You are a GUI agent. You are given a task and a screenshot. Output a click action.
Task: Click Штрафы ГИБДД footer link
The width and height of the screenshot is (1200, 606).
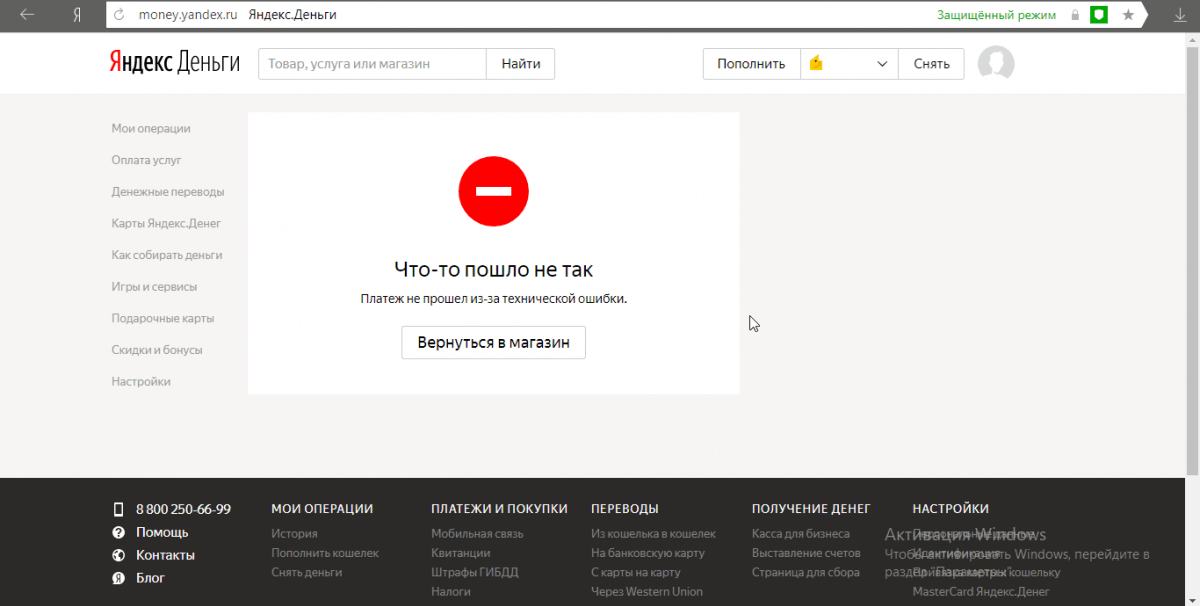475,572
